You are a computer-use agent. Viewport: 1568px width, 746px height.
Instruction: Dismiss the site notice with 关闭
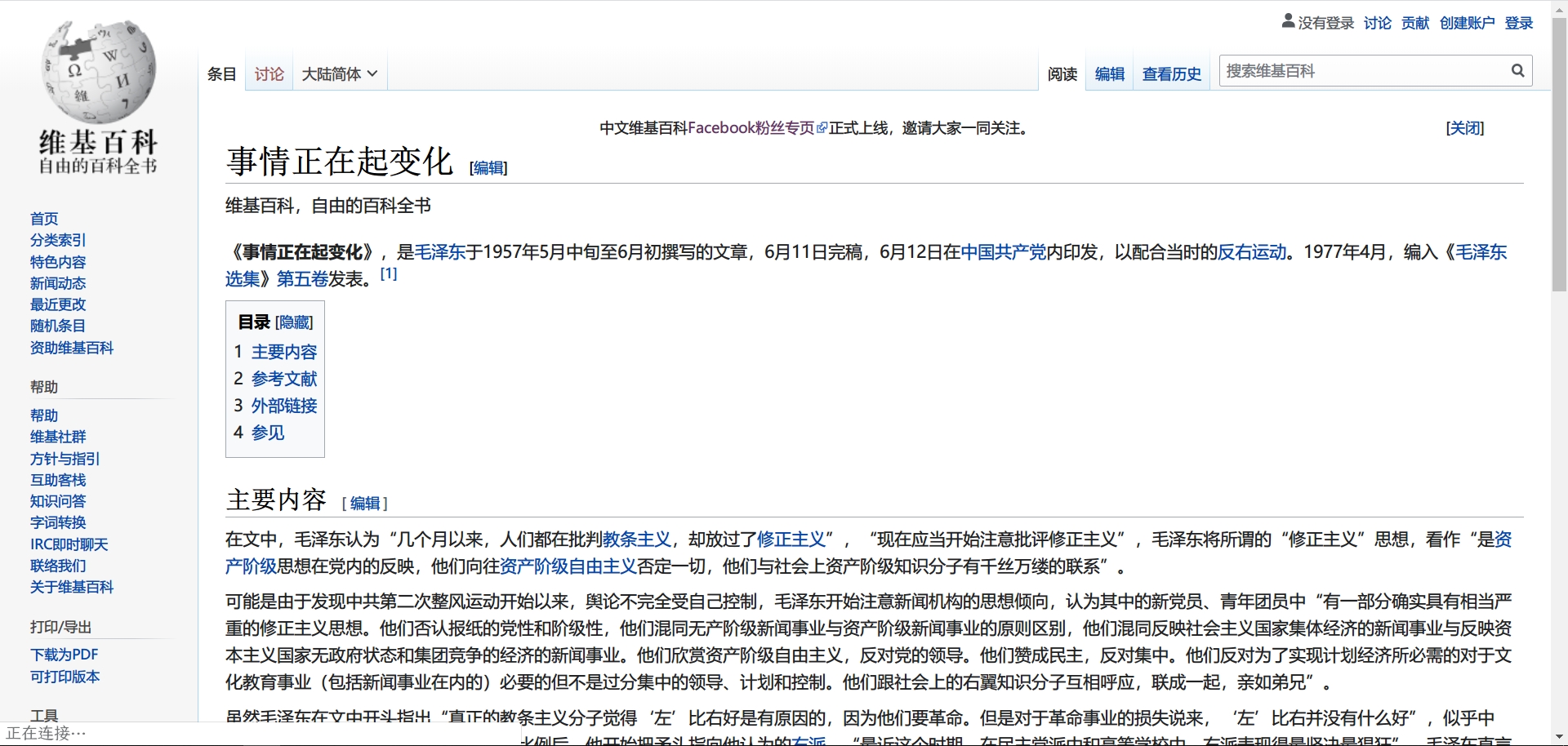click(x=1464, y=128)
